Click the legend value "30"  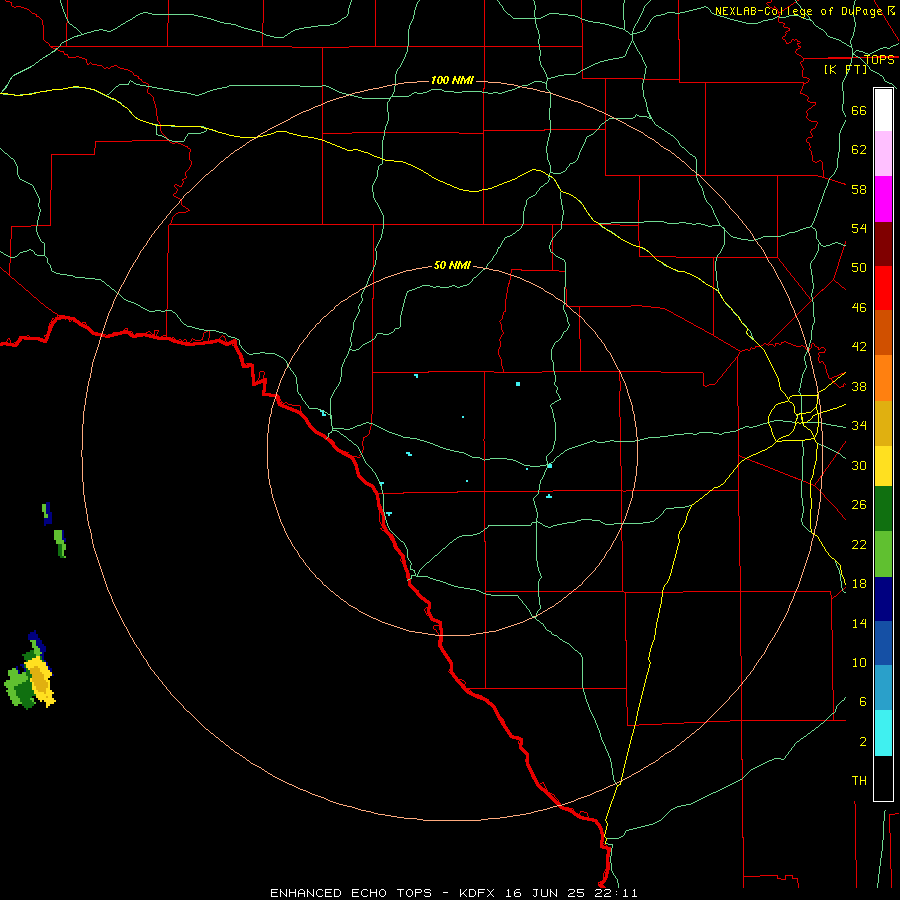(859, 466)
